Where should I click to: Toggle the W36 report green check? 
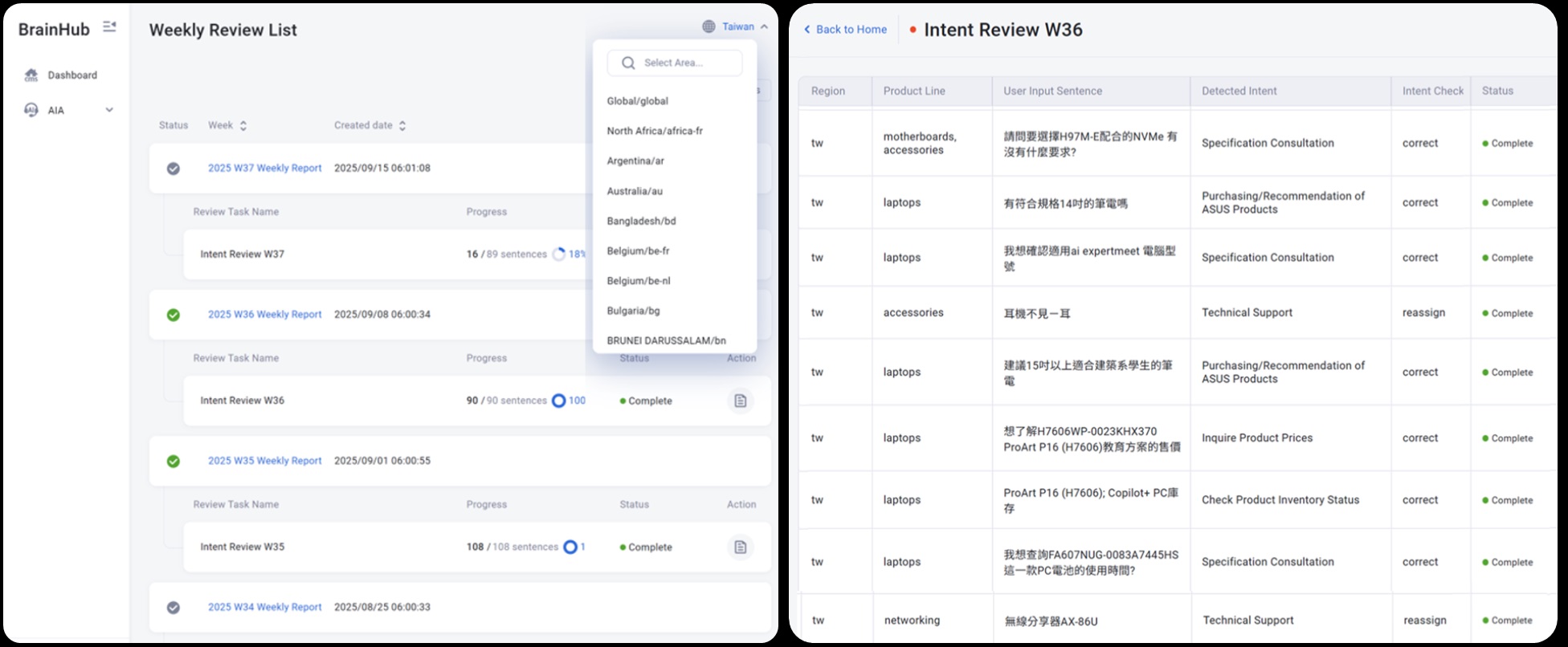[x=173, y=315]
